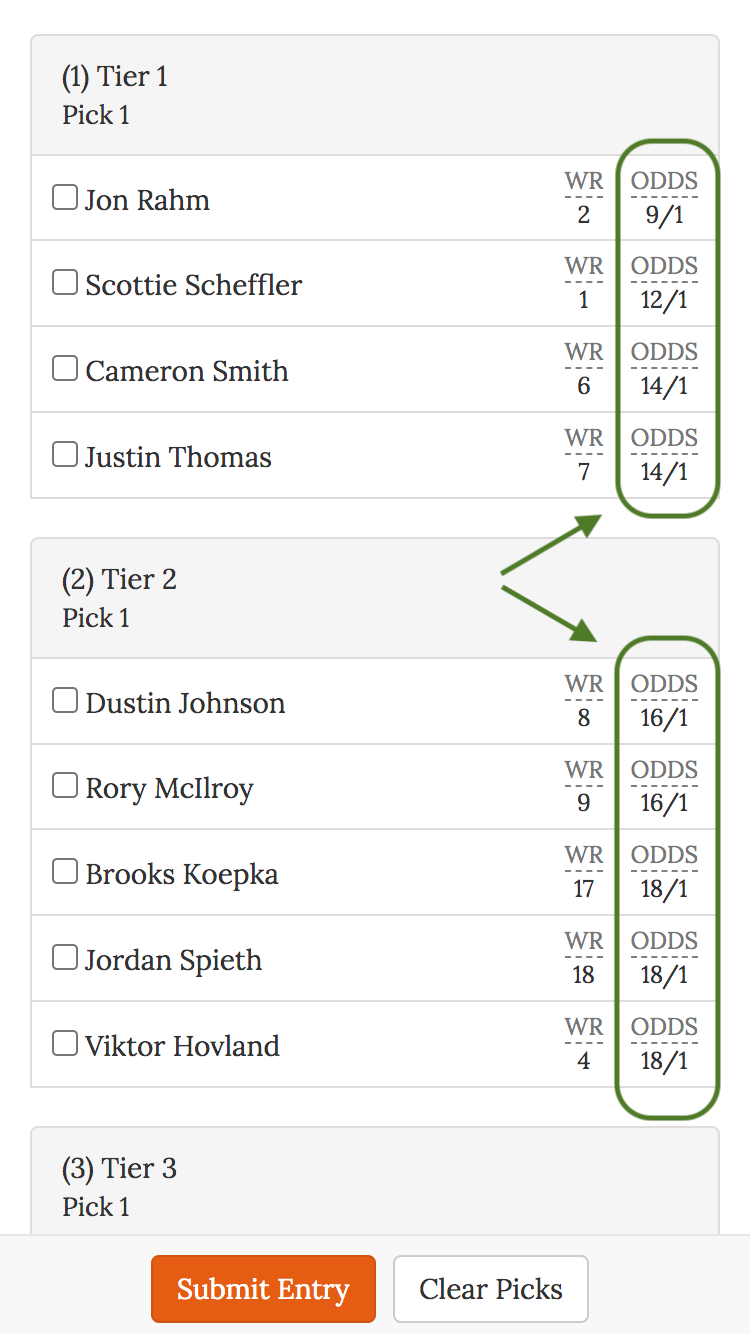This screenshot has height=1334, width=750.
Task: Select Scottie Scheffler's checkbox
Action: tap(65, 283)
